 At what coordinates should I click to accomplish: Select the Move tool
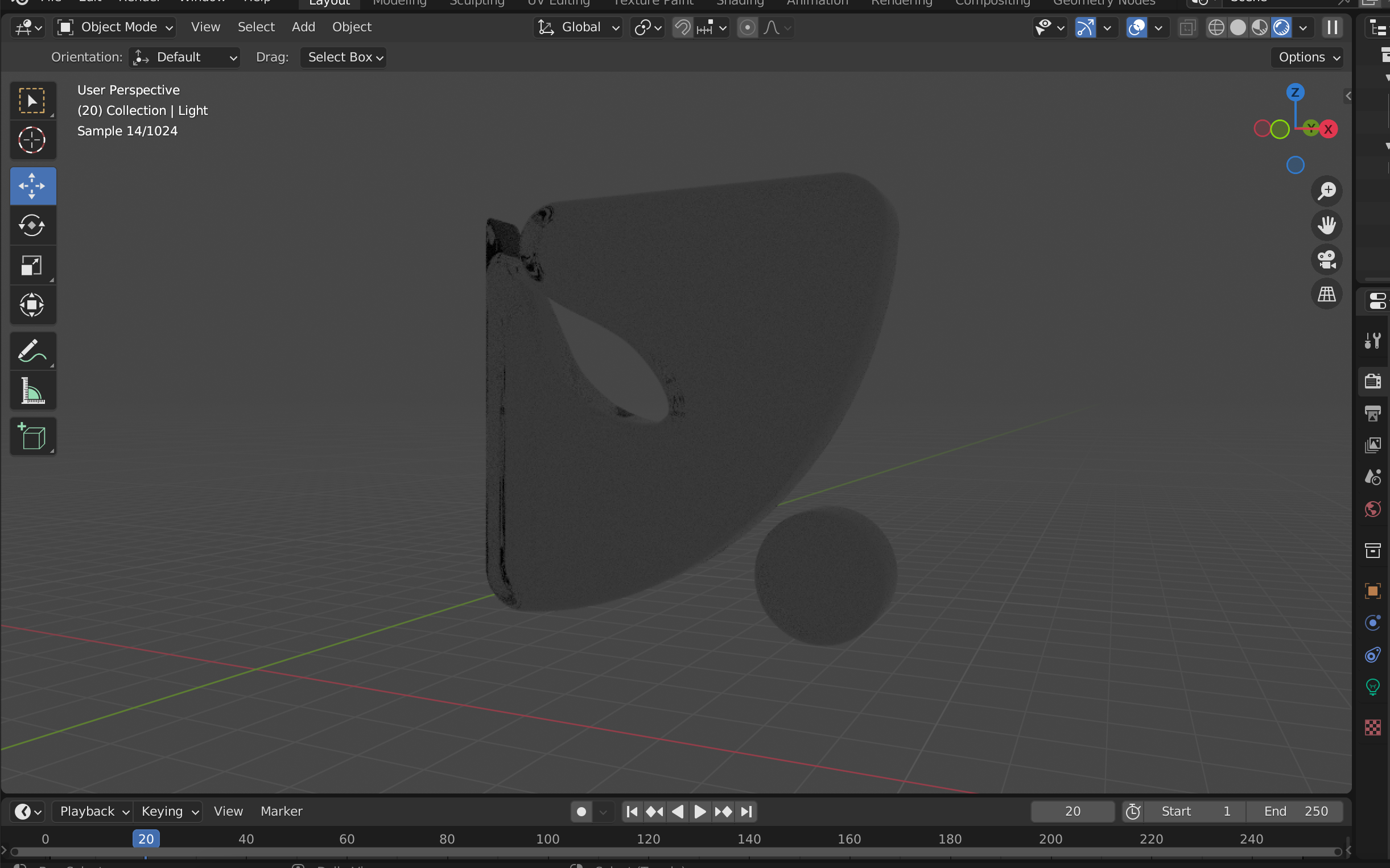click(33, 185)
